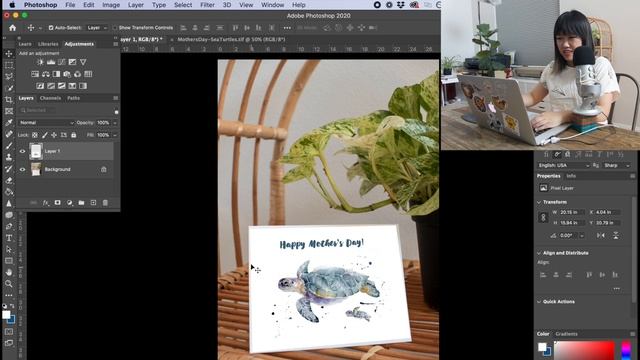The image size is (640, 360).
Task: Toggle Auto-Select checkbox
Action: pyautogui.click(x=51, y=28)
